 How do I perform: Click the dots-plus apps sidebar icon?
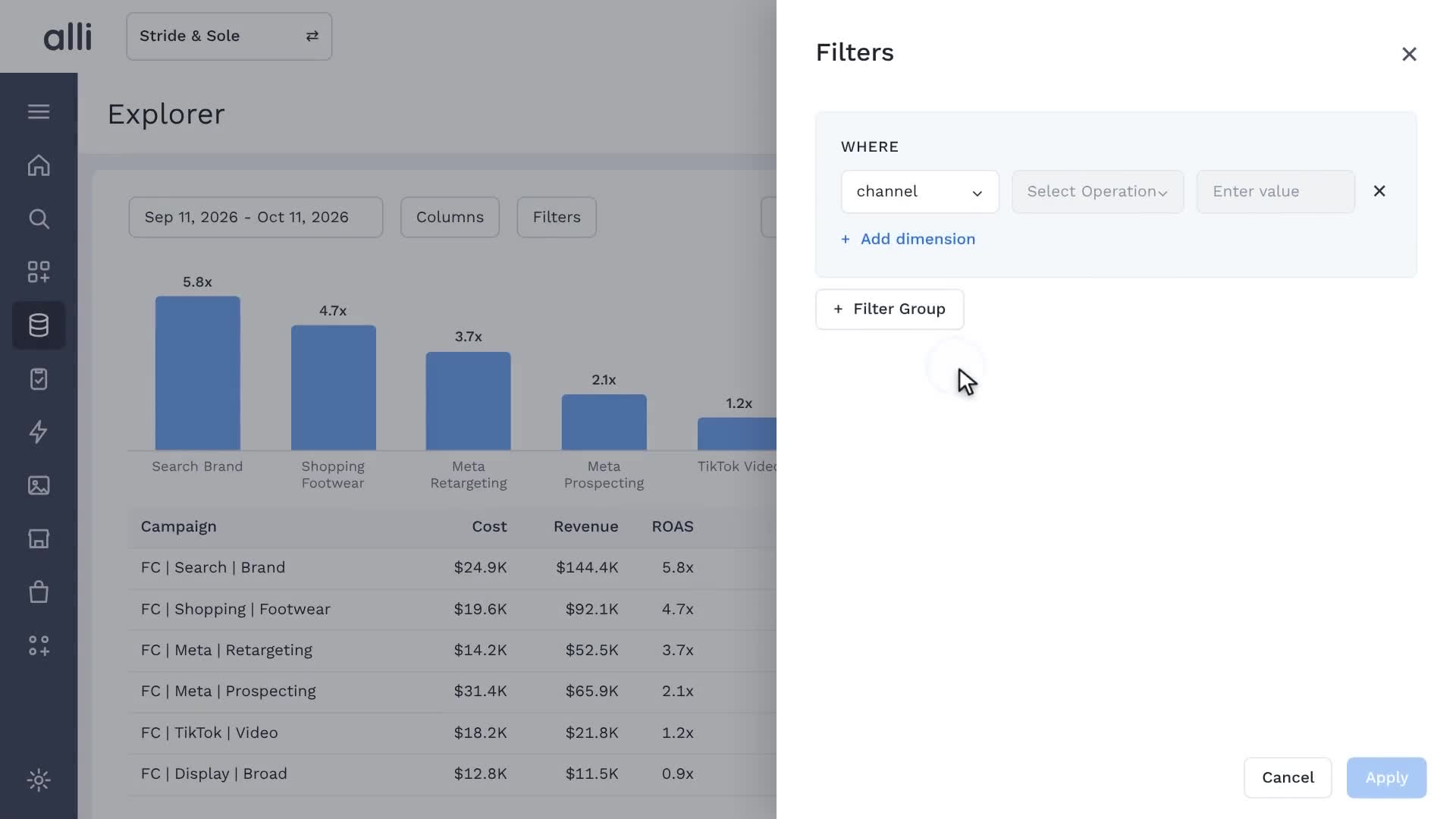pyautogui.click(x=39, y=645)
